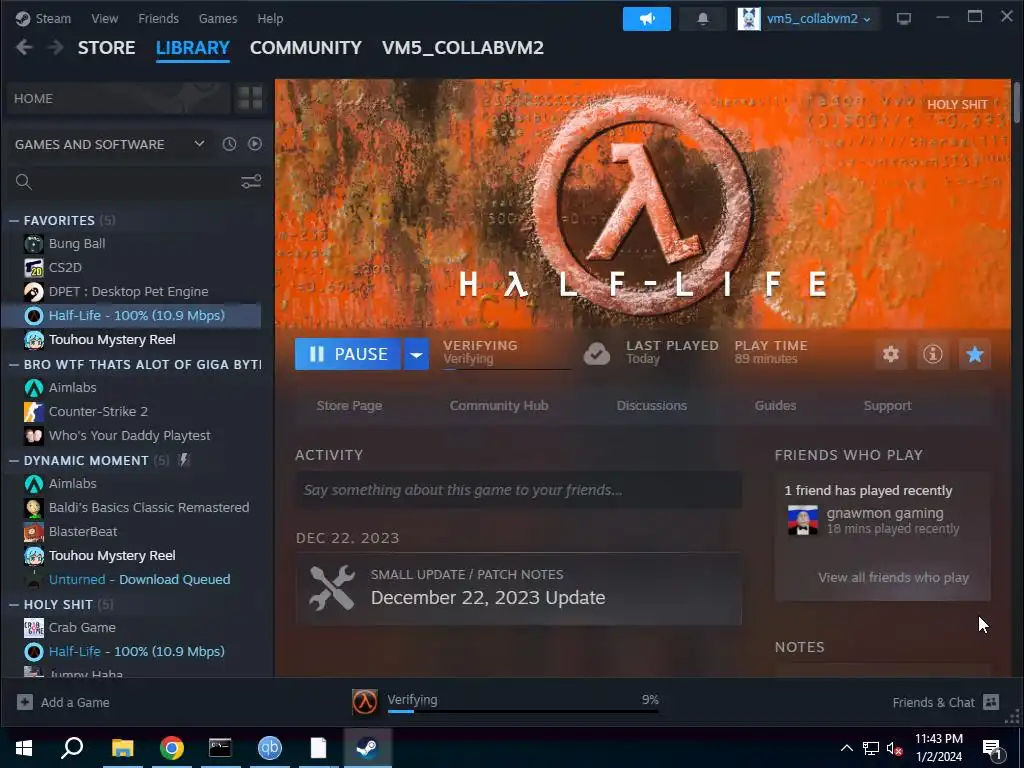
Task: View all friends who play
Action: (893, 577)
